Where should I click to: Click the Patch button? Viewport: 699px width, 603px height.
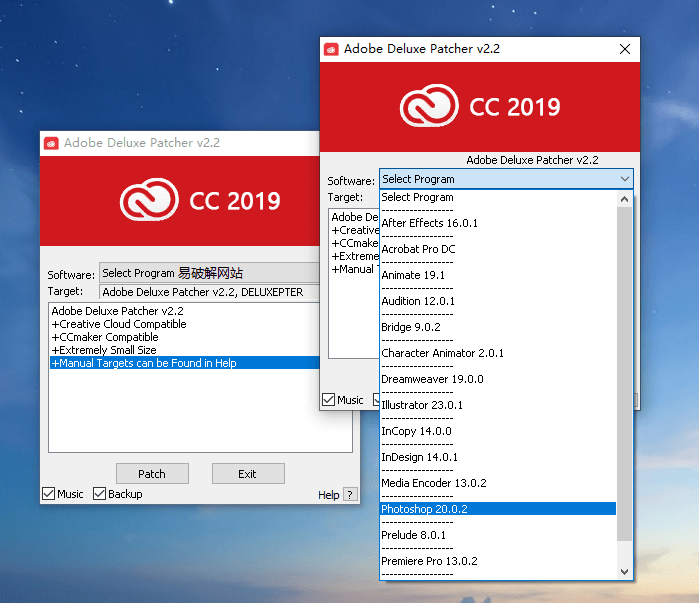[x=152, y=473]
